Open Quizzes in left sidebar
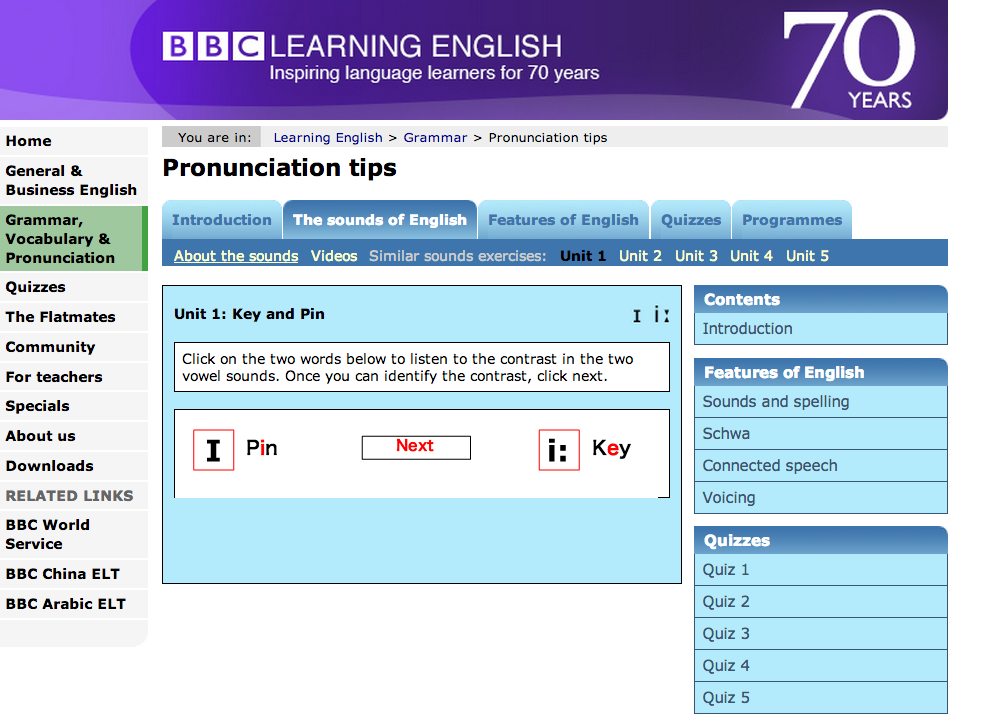The width and height of the screenshot is (999, 721). [x=74, y=287]
